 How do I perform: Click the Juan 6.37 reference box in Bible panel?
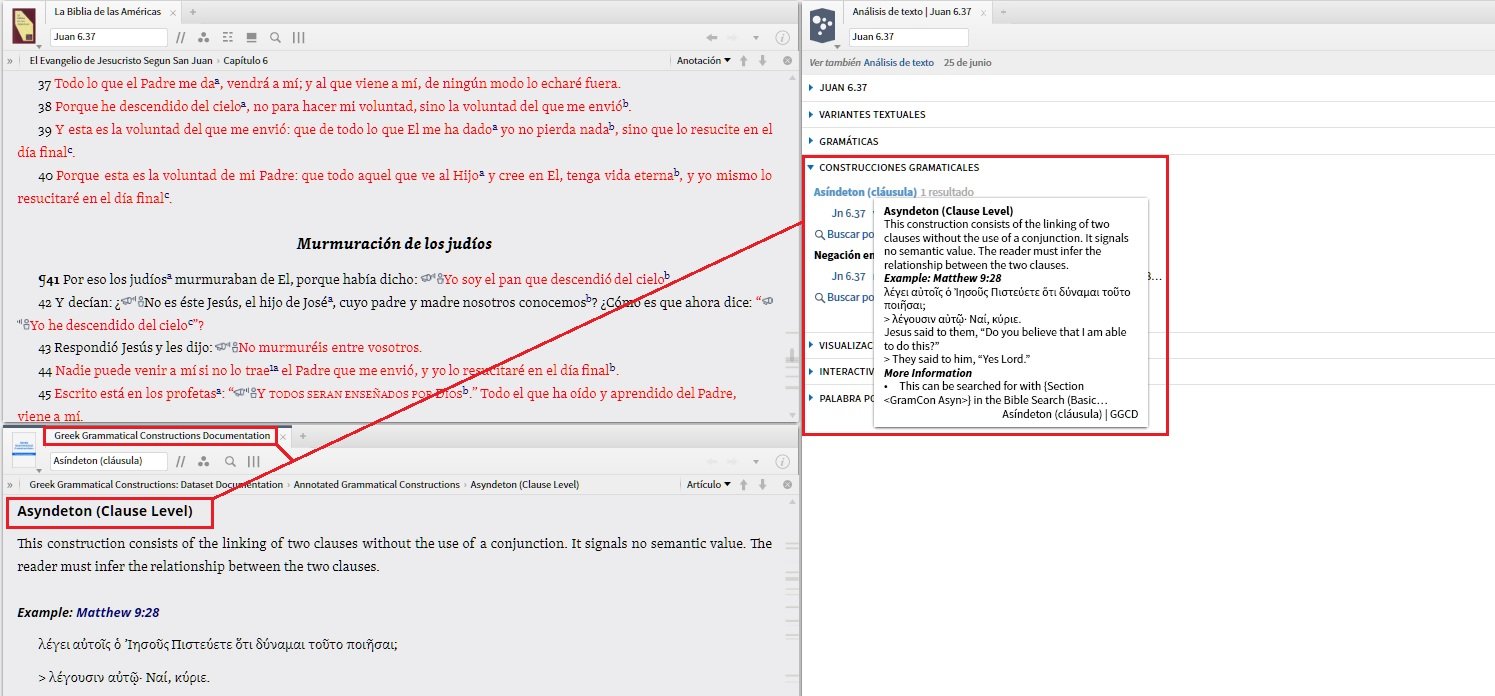pos(108,37)
